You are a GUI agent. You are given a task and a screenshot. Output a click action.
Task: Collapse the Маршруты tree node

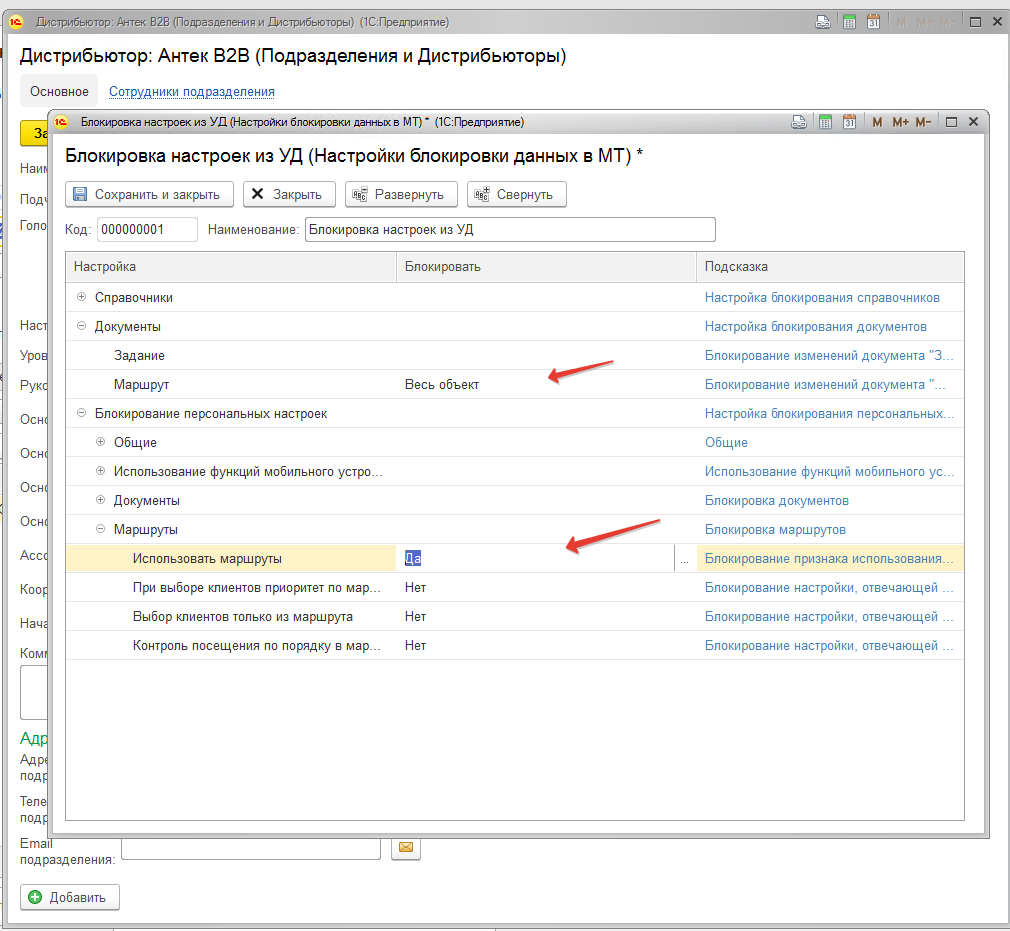(x=100, y=529)
